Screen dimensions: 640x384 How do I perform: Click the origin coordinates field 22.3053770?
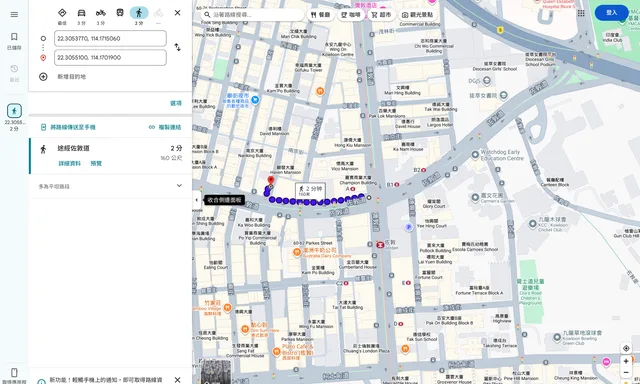[x=110, y=38]
